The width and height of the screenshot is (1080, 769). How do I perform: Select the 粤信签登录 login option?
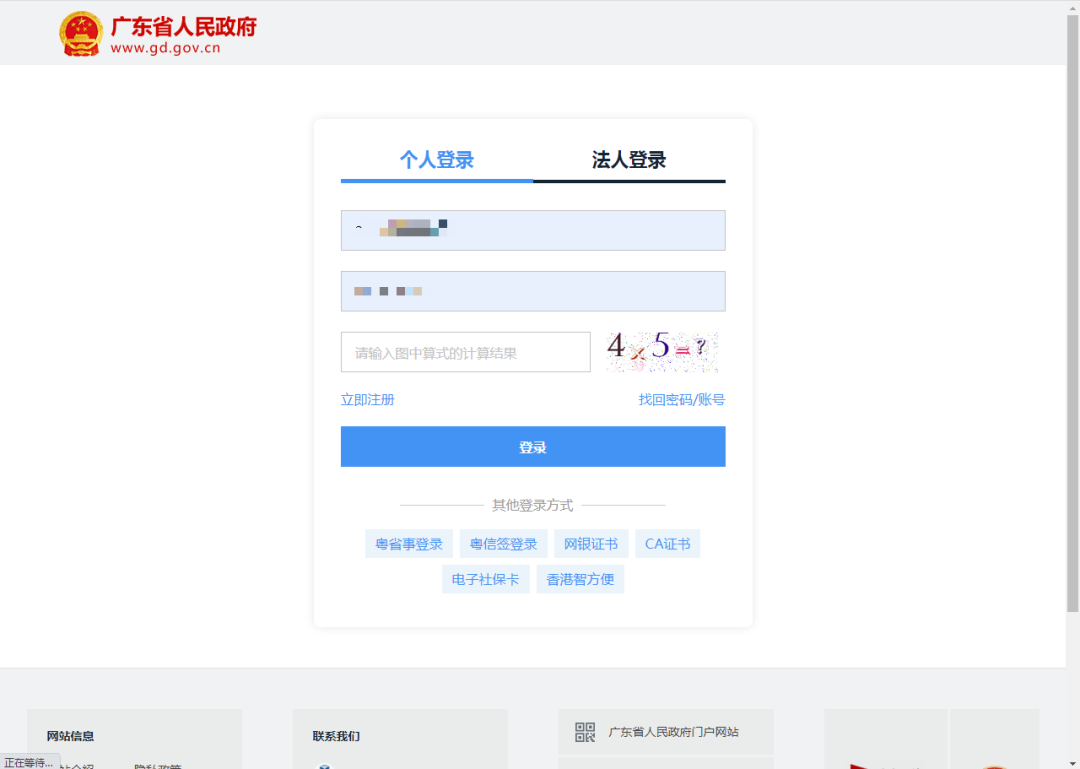tap(501, 543)
